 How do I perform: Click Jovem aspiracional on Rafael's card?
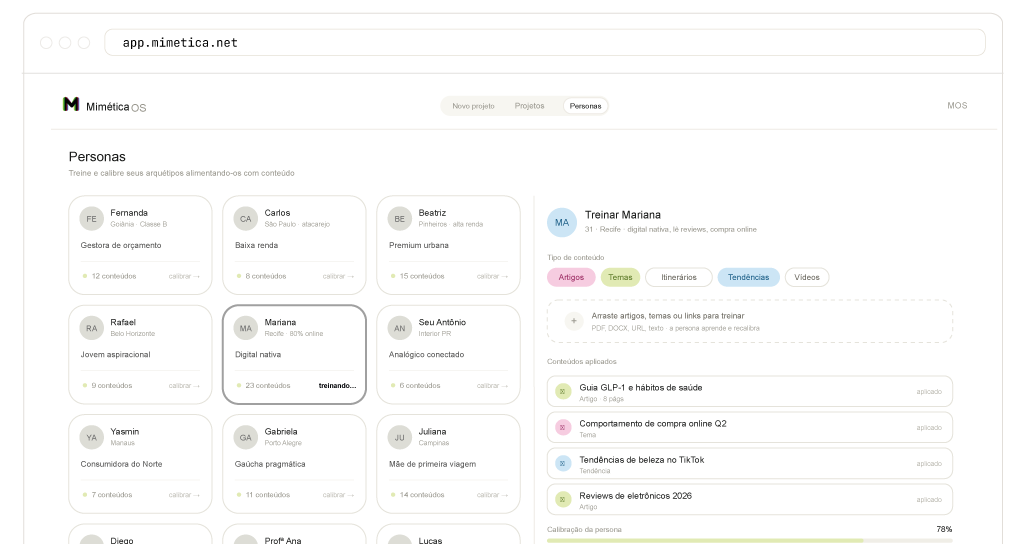[116, 355]
